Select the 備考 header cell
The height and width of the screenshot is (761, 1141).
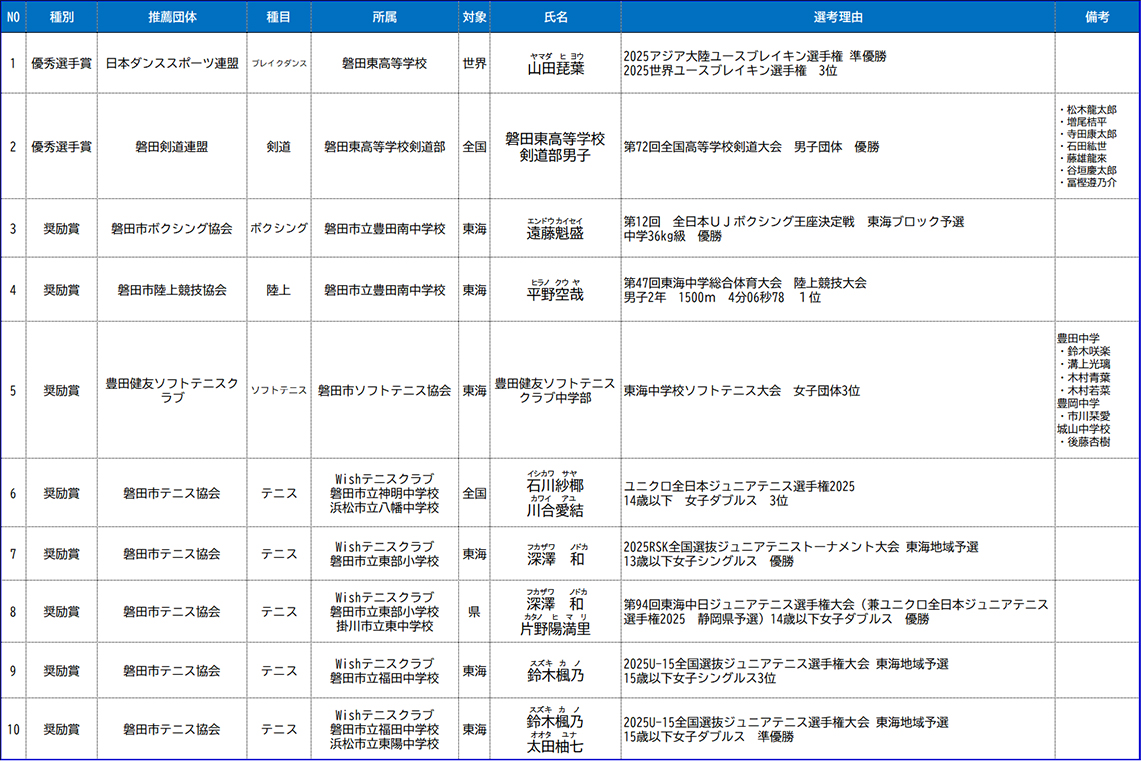coord(1097,18)
